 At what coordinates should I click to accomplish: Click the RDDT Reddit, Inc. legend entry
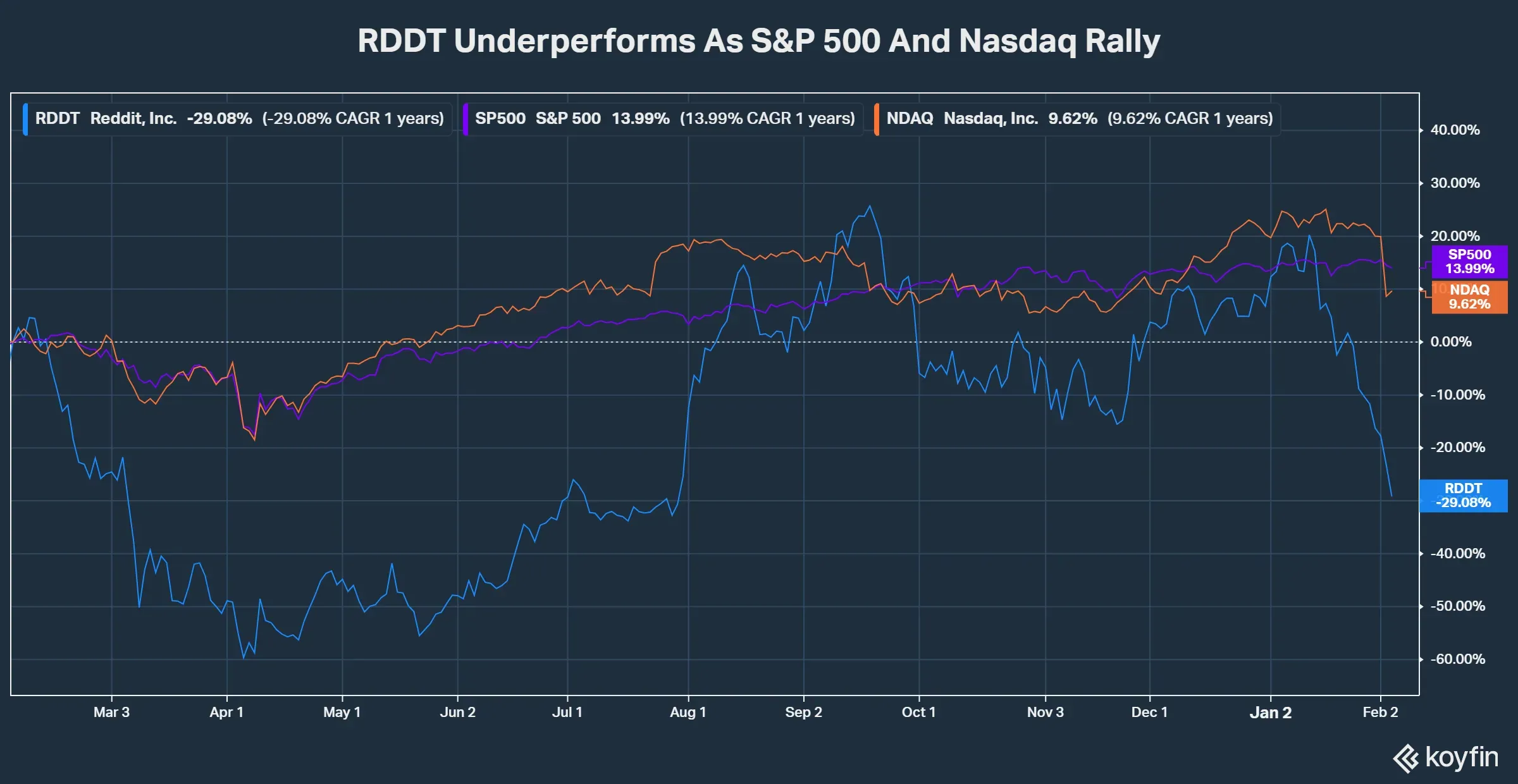(239, 119)
